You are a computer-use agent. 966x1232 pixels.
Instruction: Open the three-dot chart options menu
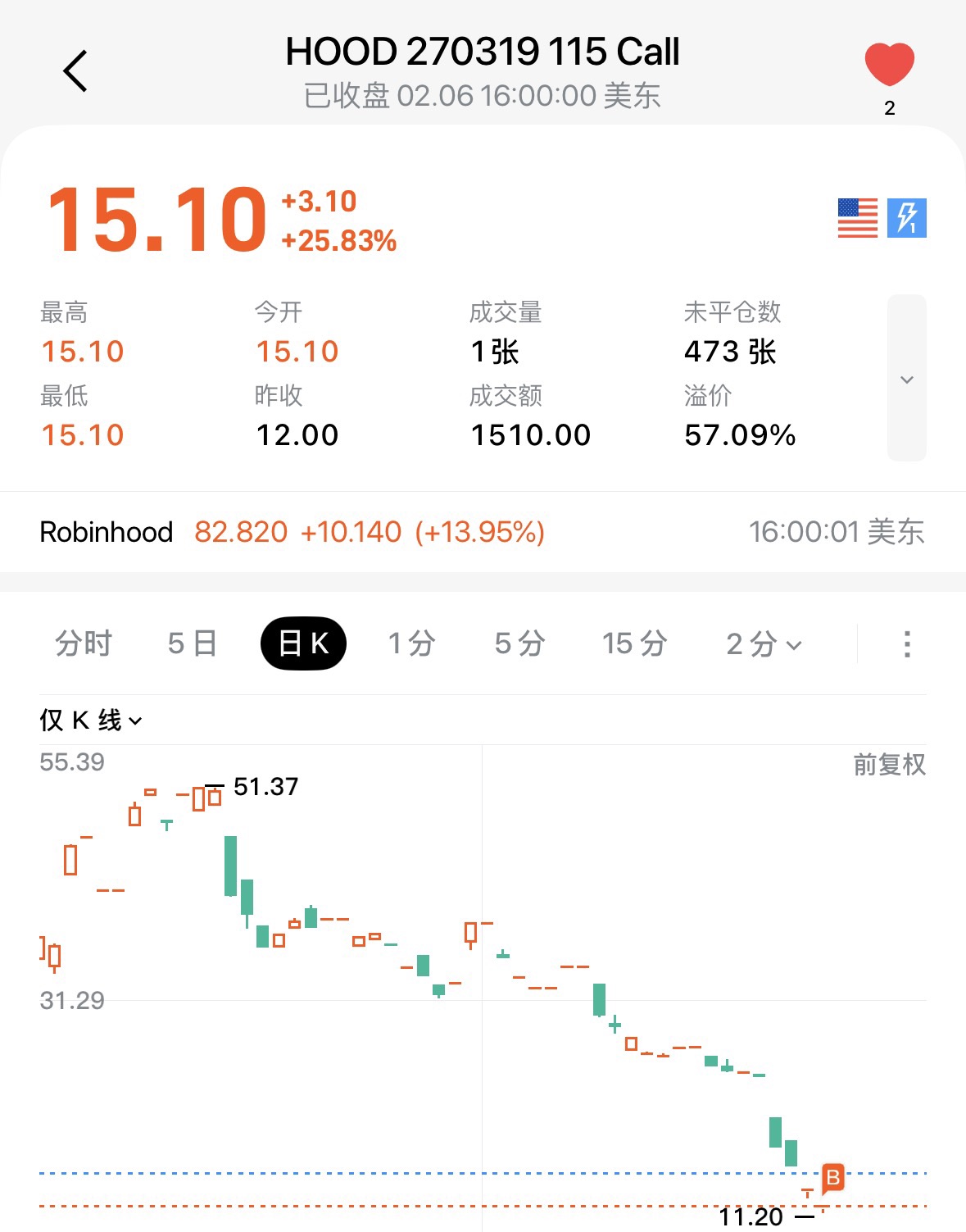tap(907, 643)
